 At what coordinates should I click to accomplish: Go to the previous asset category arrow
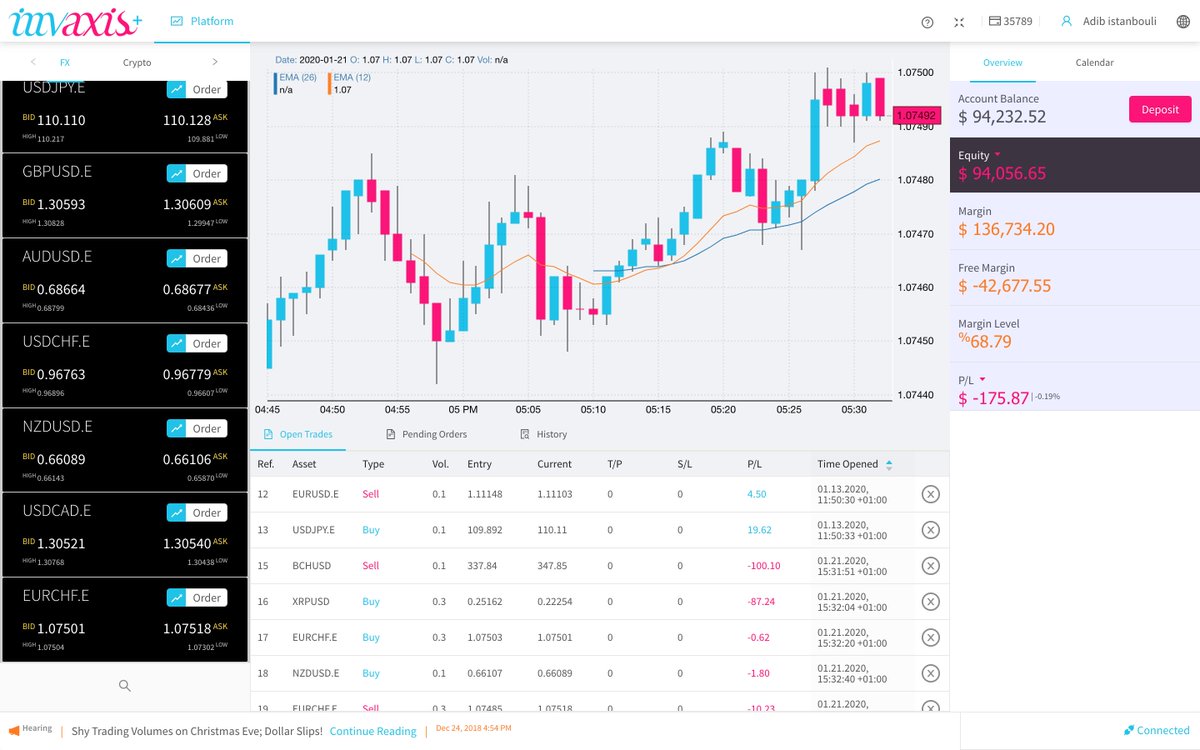point(34,62)
